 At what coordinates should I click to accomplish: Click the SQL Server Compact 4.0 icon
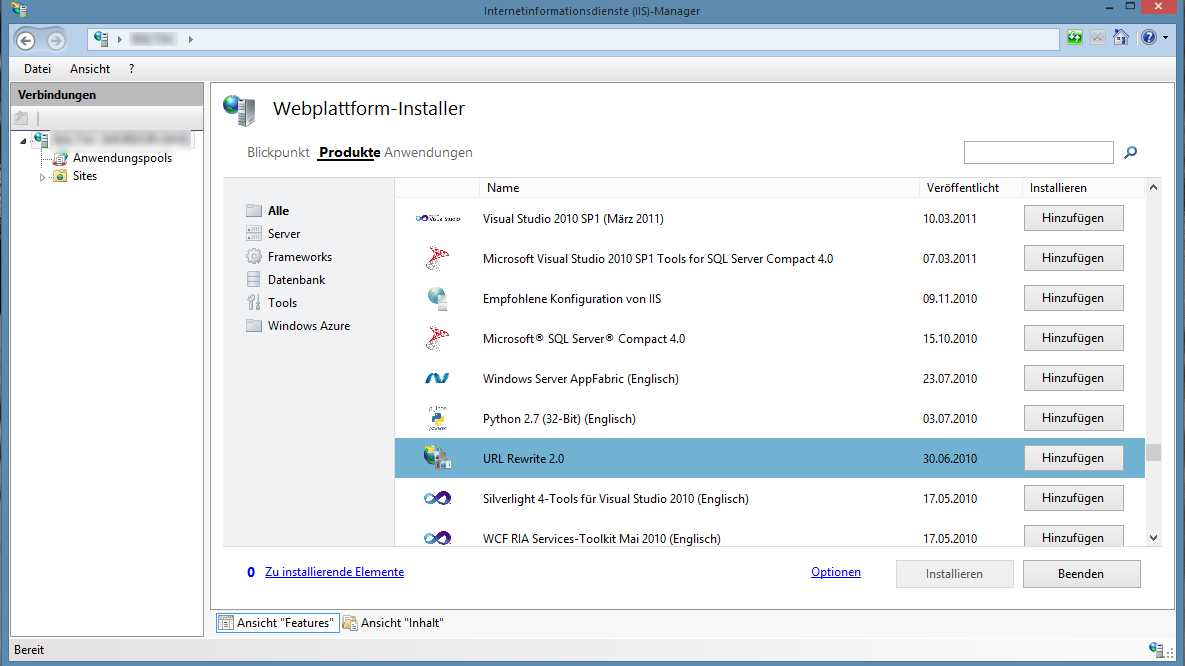(437, 339)
